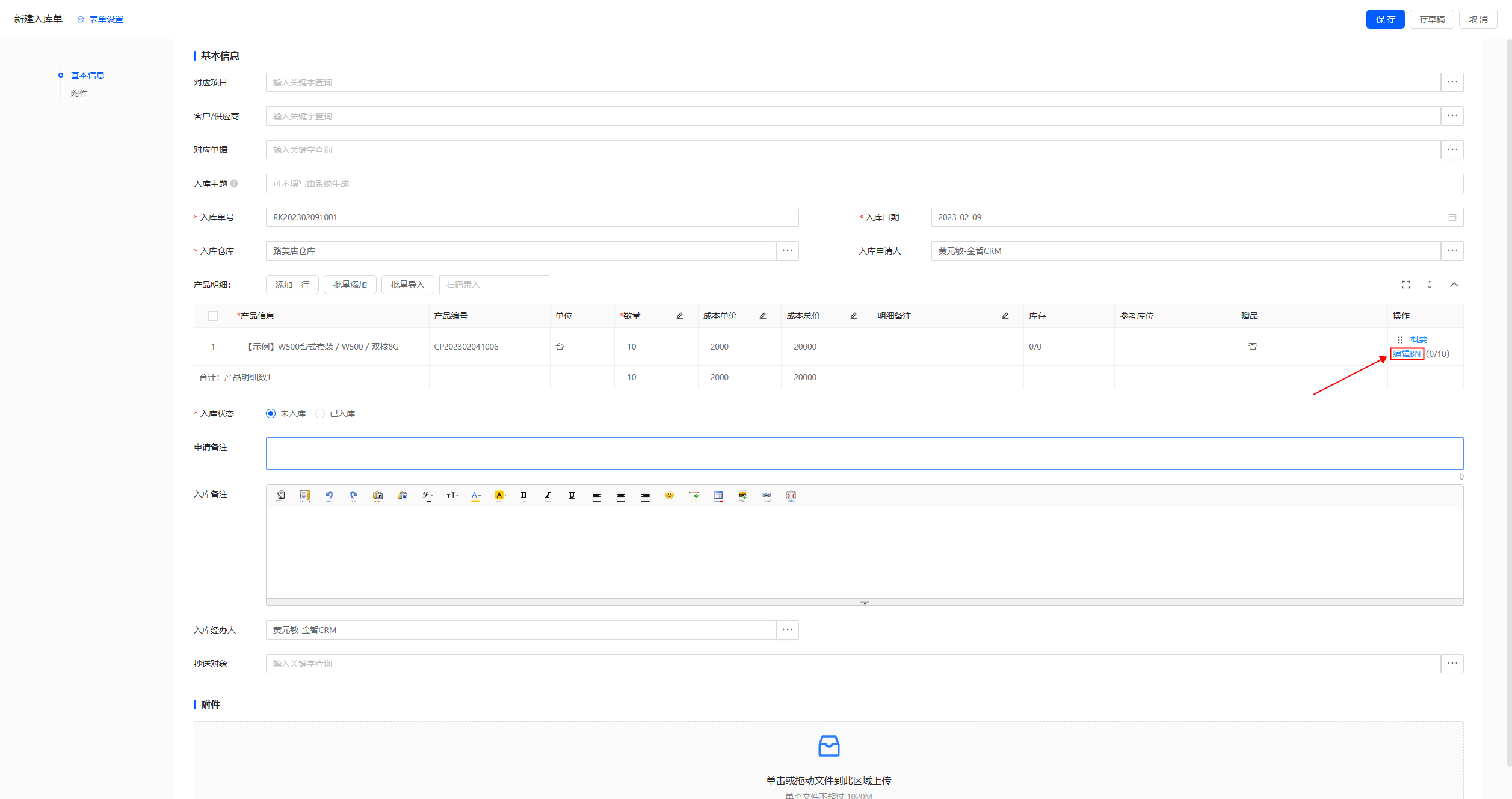
Task: Open the 对应项目 selection dialog (…) button
Action: click(1452, 82)
